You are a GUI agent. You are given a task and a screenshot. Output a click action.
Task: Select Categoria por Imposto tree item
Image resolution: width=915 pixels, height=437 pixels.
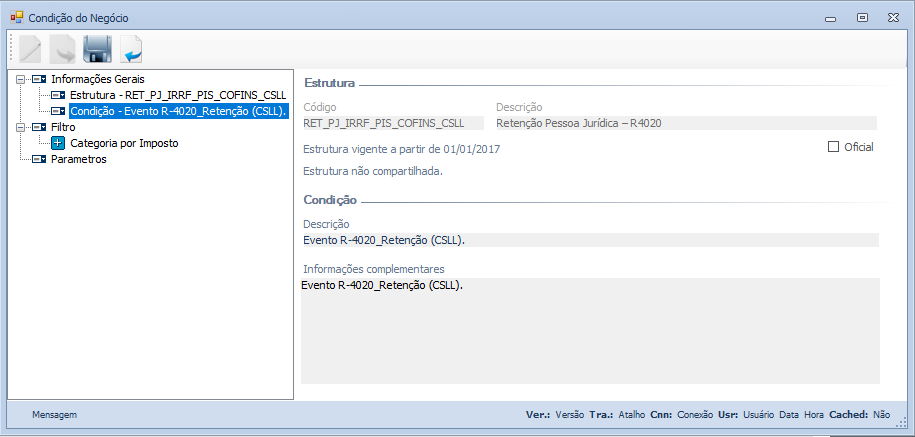[x=124, y=143]
